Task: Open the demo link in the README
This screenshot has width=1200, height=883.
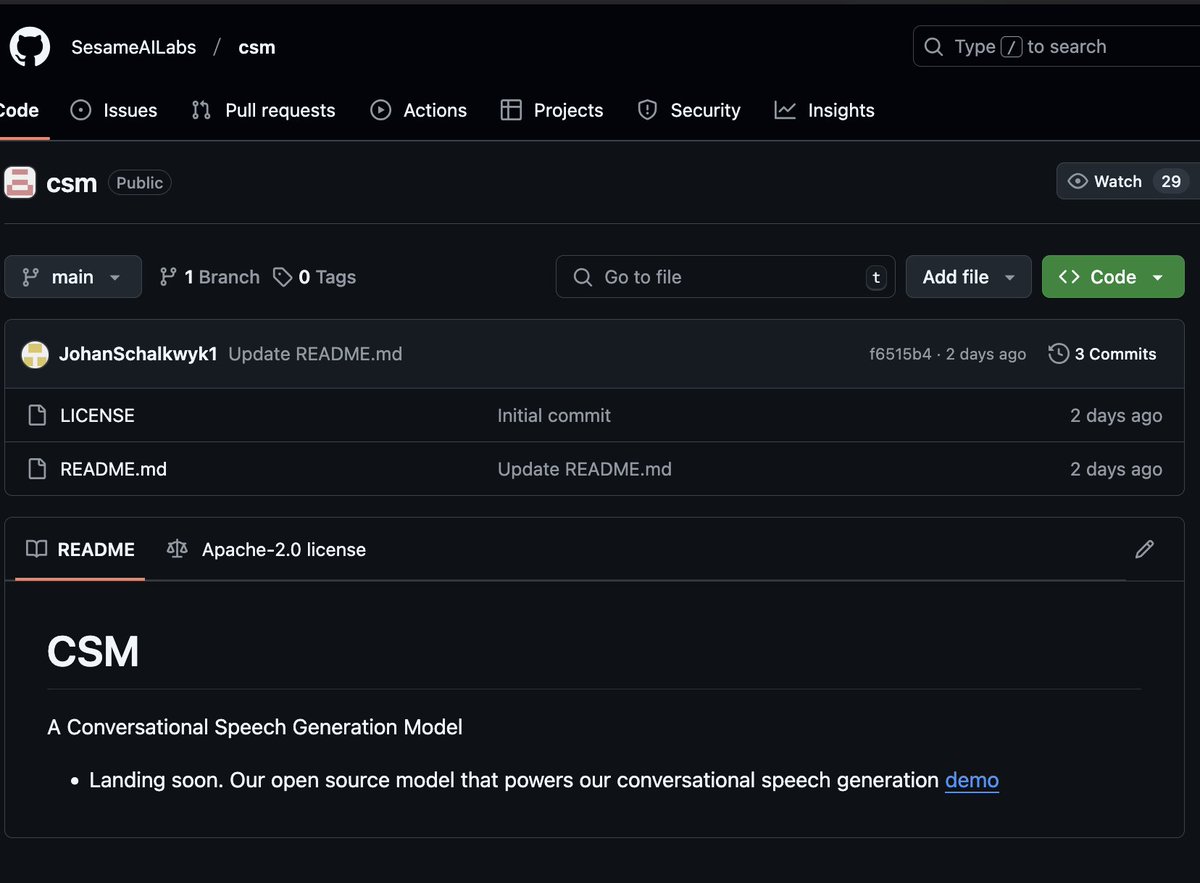Action: (x=971, y=780)
